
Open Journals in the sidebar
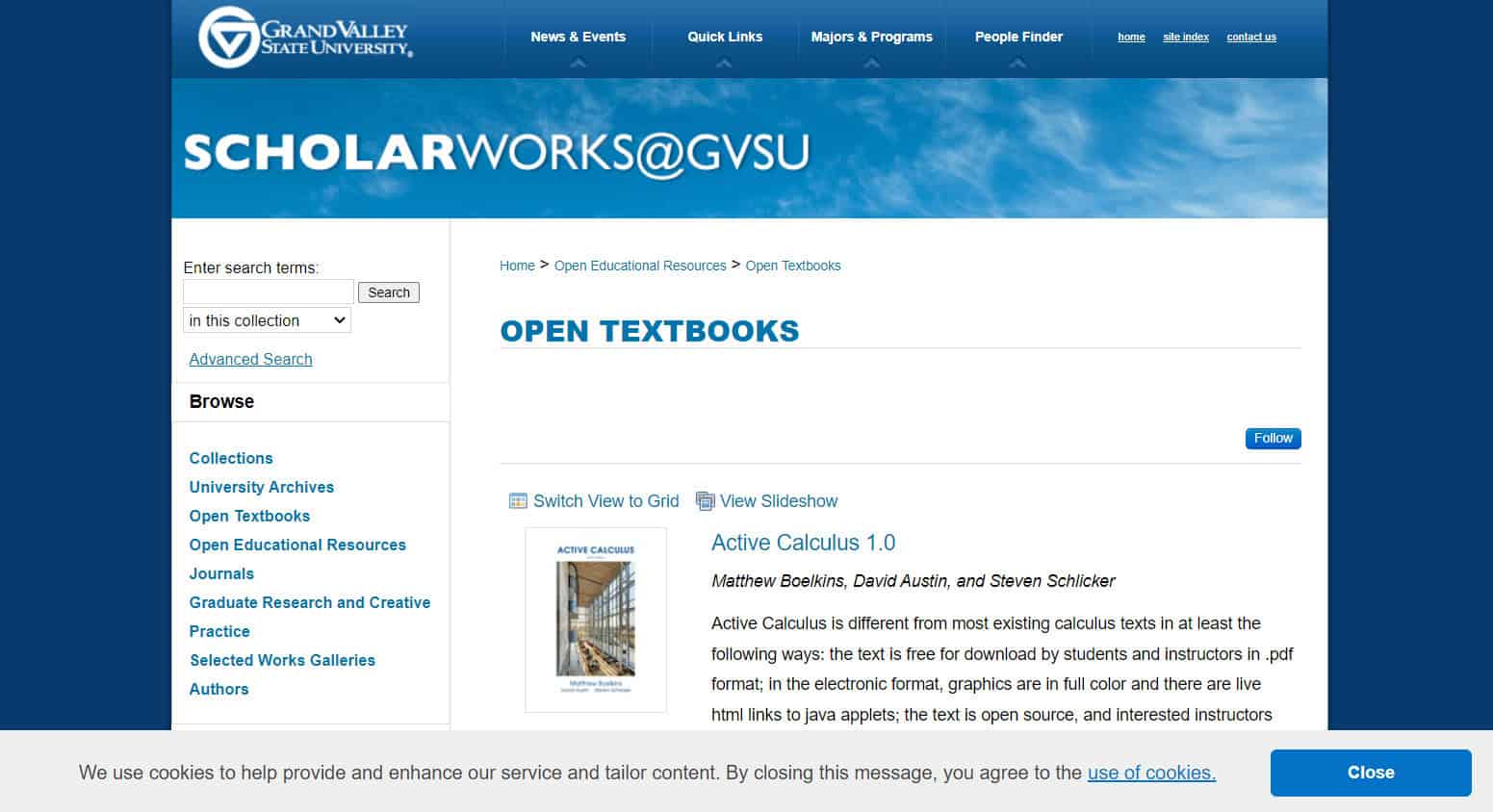click(221, 573)
